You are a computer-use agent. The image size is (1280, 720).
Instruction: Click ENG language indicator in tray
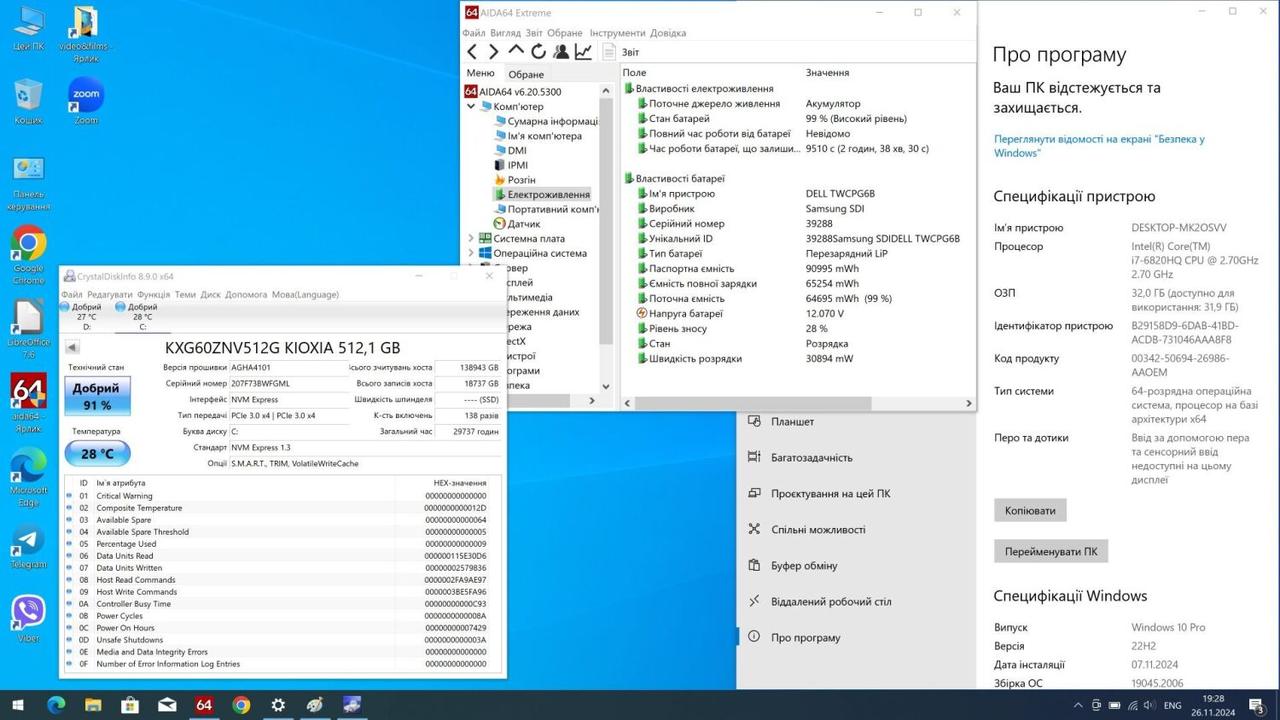pos(1173,706)
